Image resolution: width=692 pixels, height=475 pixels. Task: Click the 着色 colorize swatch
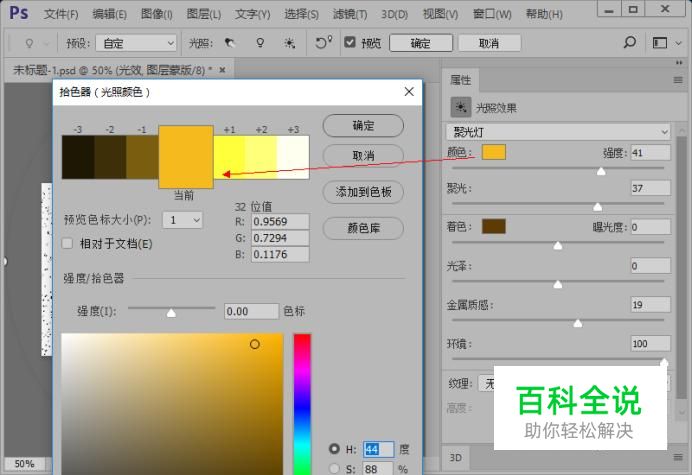[x=494, y=226]
